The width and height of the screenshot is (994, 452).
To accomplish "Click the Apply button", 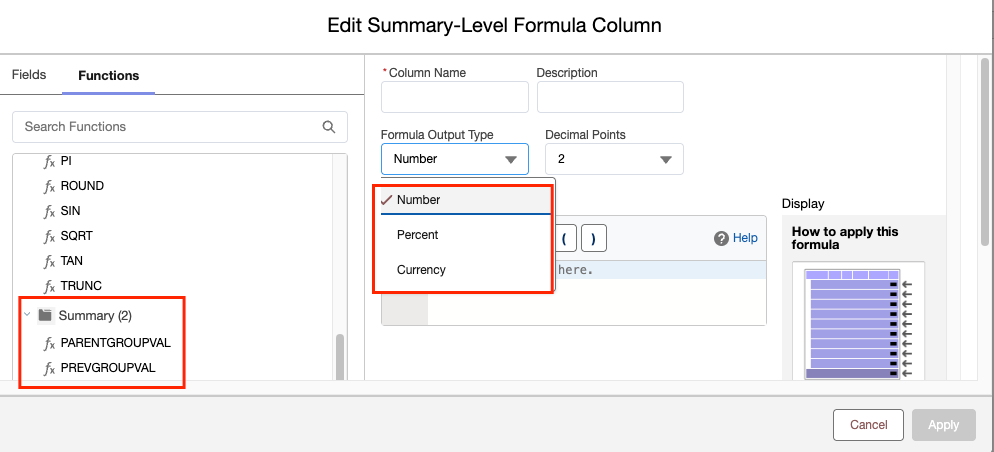I will [x=943, y=425].
